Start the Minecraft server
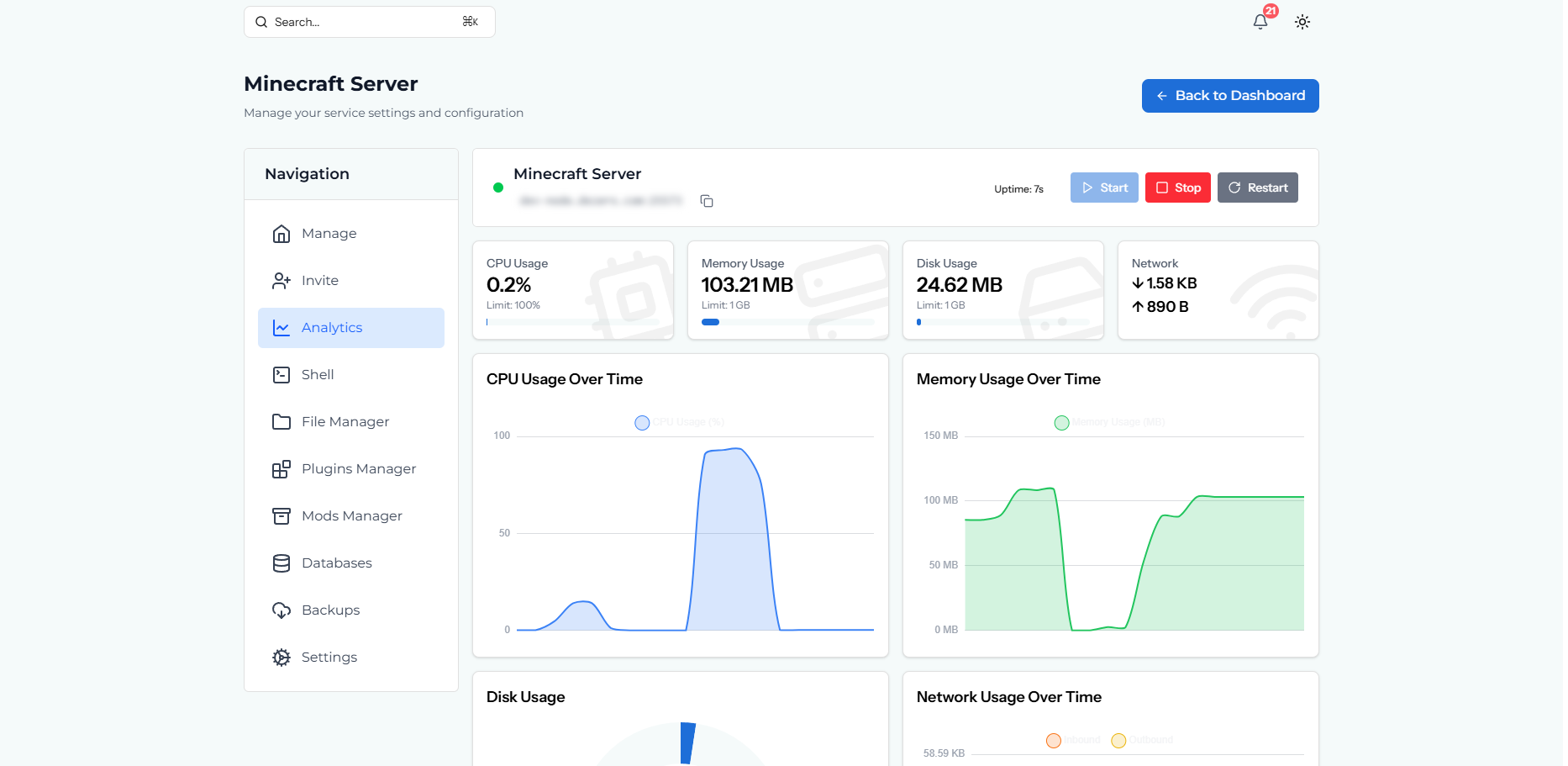The height and width of the screenshot is (766, 1568). 1104,188
